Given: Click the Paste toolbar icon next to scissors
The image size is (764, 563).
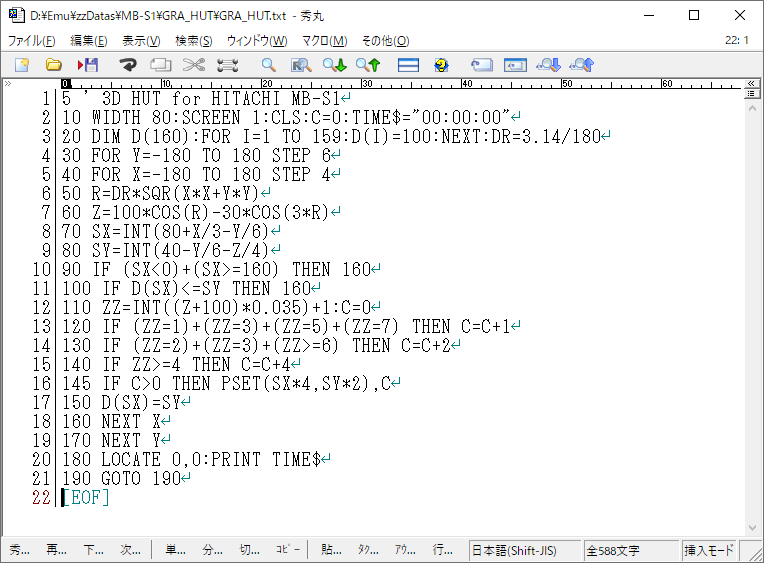Looking at the screenshot, I should [x=228, y=65].
